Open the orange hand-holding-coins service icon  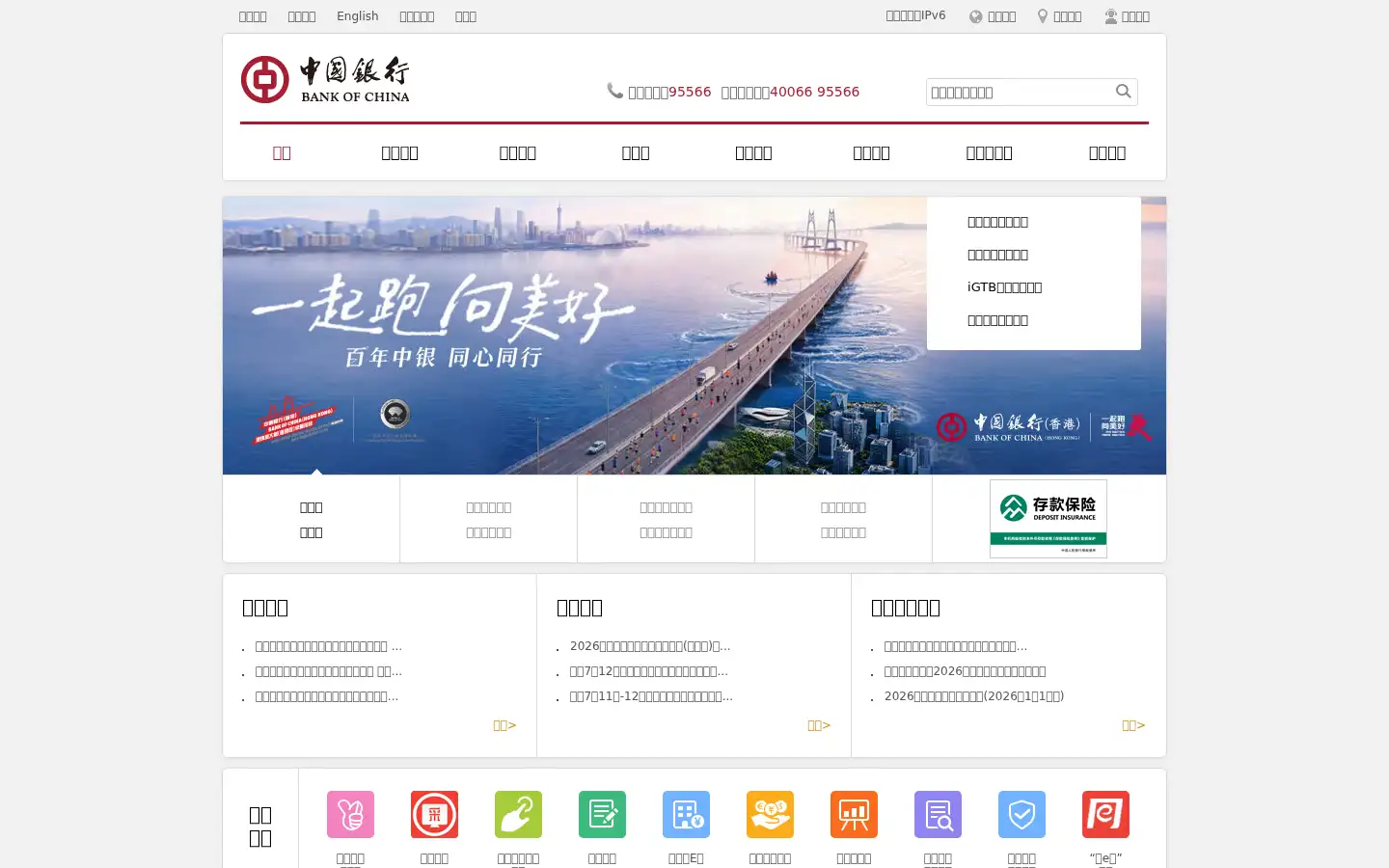tap(770, 815)
